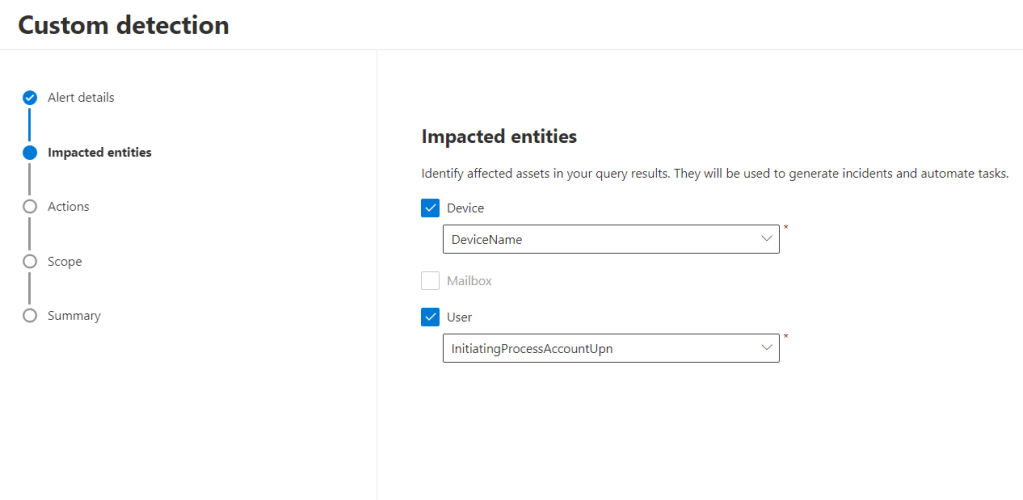Open the InitiatingProcessAccountUpn dropdown field
This screenshot has width=1023, height=500.
pyautogui.click(x=600, y=348)
